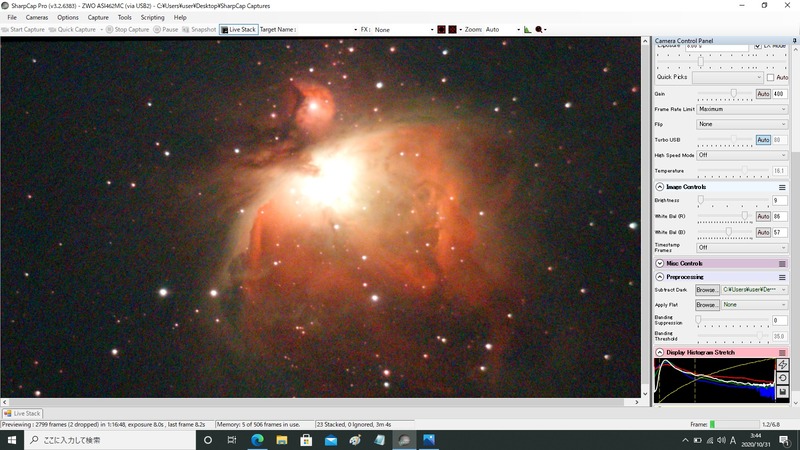800x450 pixels.
Task: Toggle Auto for White Bal (R)
Action: point(763,216)
